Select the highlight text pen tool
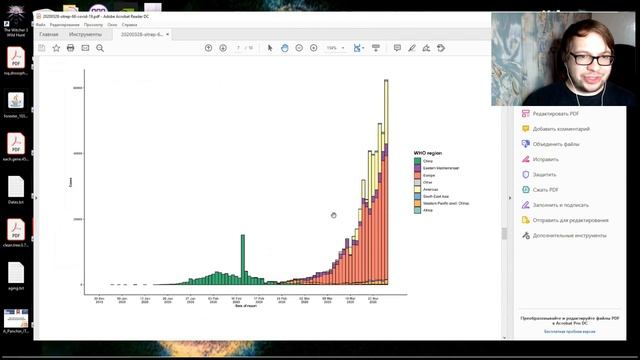The width and height of the screenshot is (640, 360). (x=412, y=48)
